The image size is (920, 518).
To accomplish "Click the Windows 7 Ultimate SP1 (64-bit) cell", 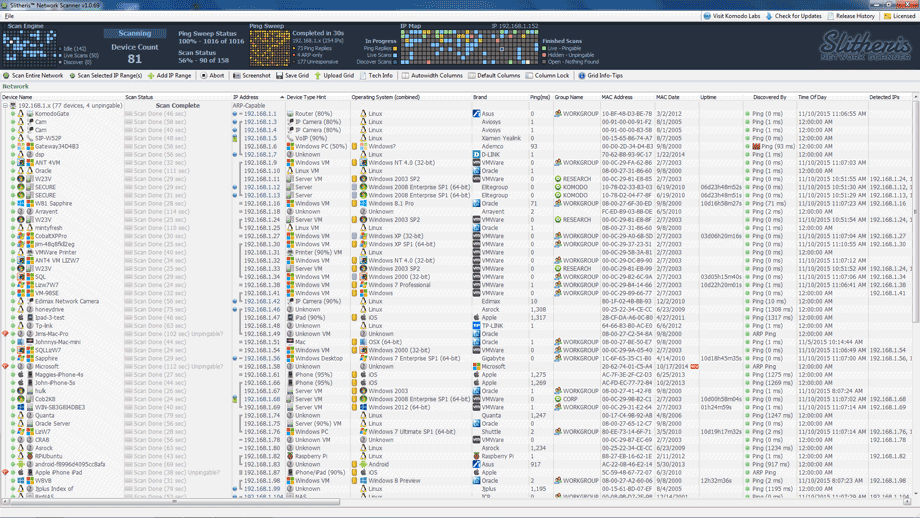I will [x=412, y=432].
